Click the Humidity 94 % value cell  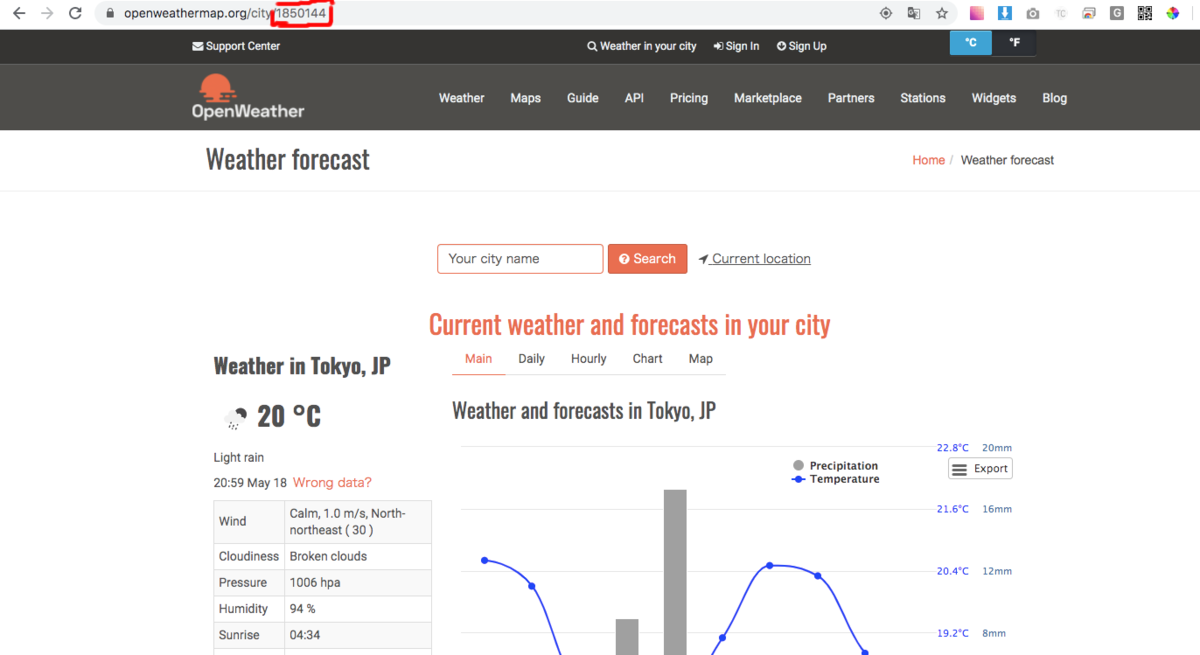[358, 609]
